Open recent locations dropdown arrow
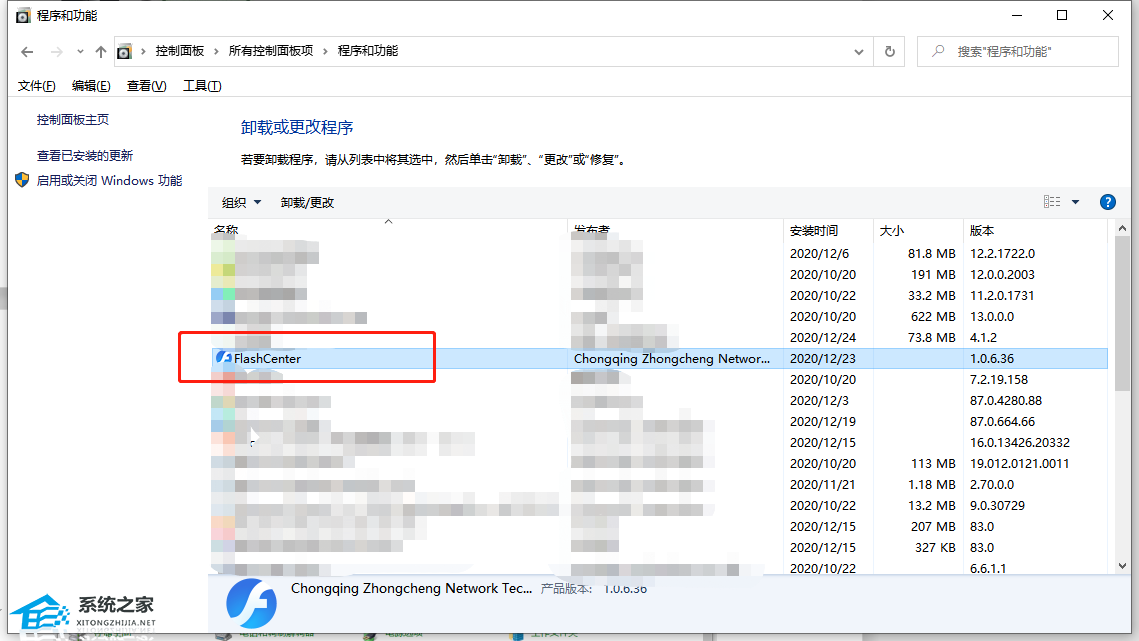This screenshot has width=1139, height=641. (80, 52)
